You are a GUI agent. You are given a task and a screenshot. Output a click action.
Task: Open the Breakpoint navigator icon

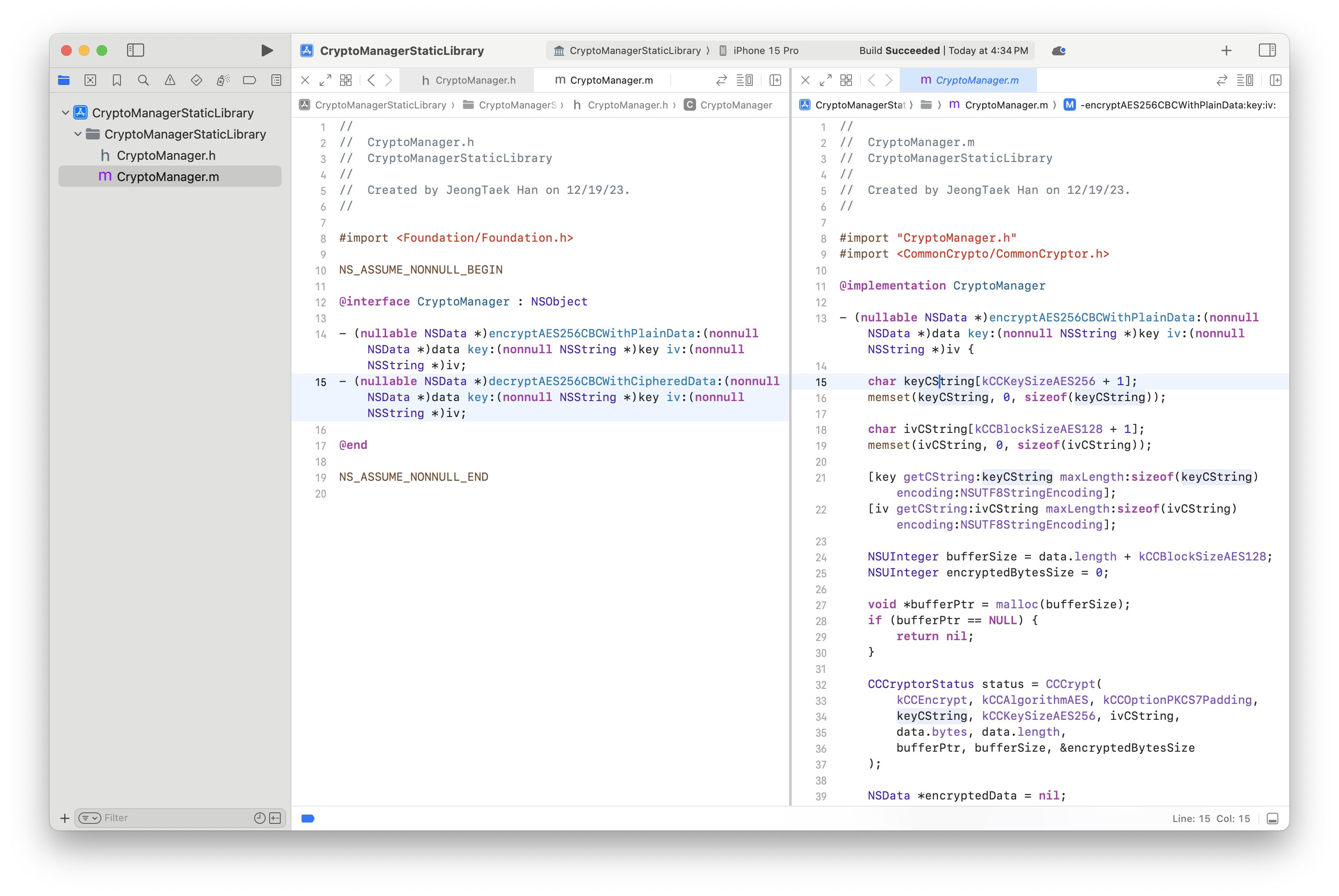(x=249, y=81)
